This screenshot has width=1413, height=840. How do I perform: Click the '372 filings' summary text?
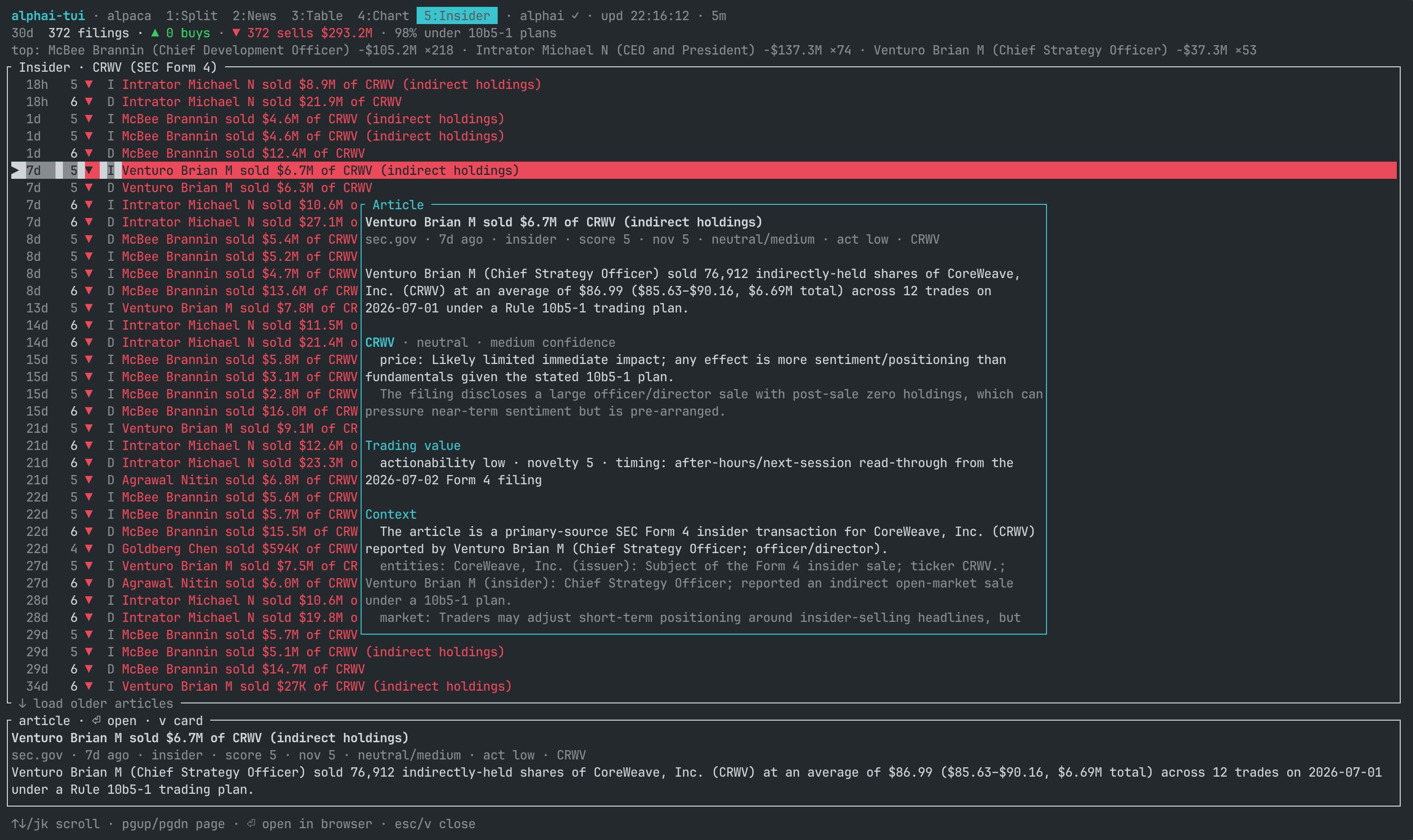click(88, 33)
